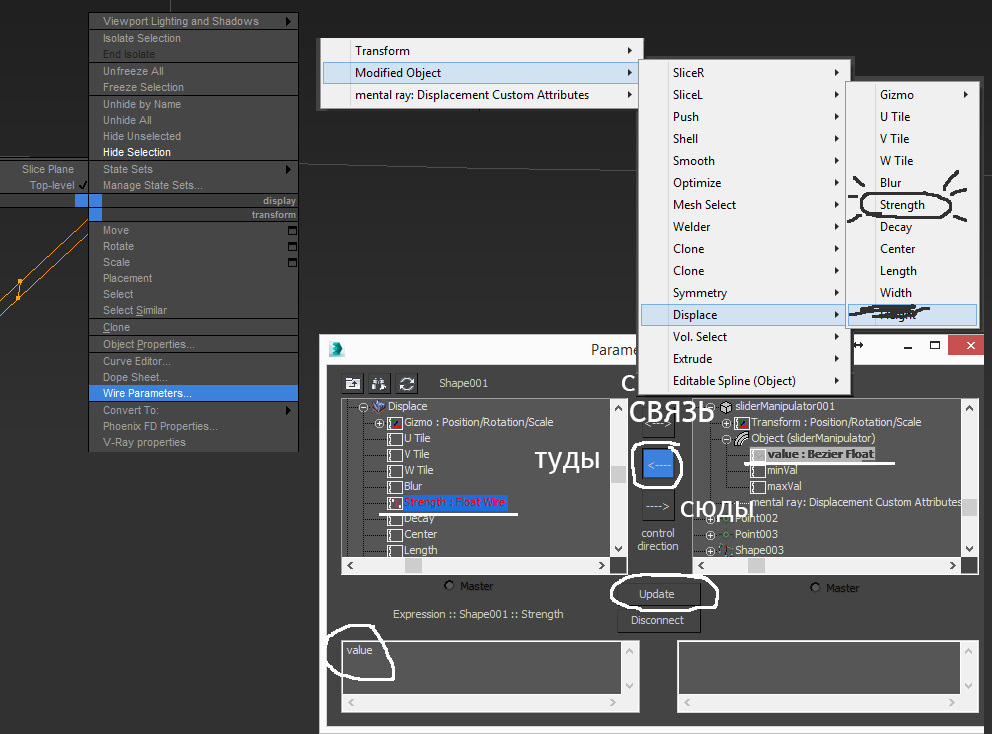Click the Object (sliderManipulator) icon

[741, 439]
